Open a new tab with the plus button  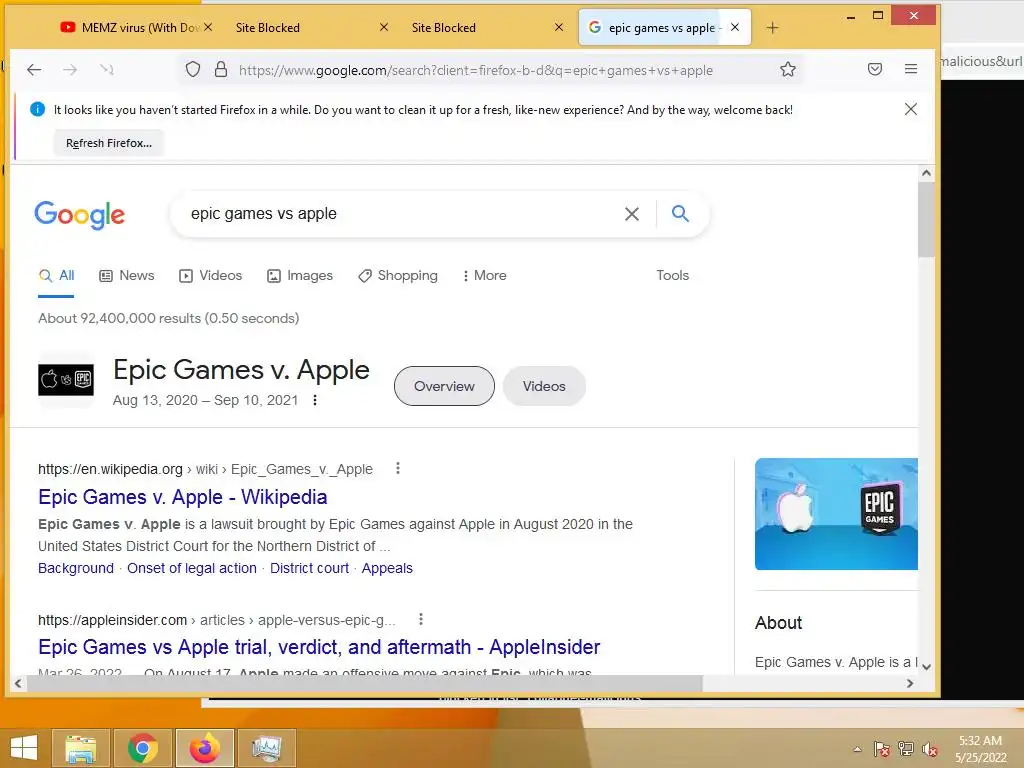773,27
